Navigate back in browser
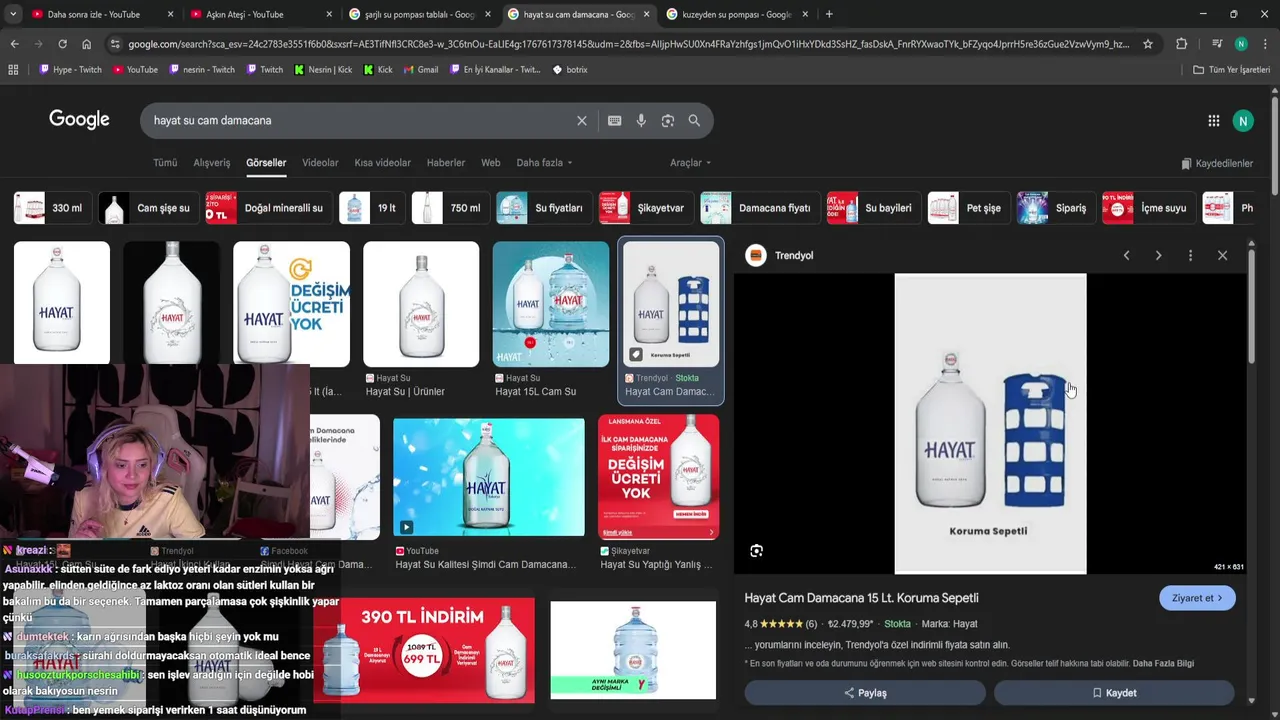The height and width of the screenshot is (720, 1280). (x=14, y=44)
